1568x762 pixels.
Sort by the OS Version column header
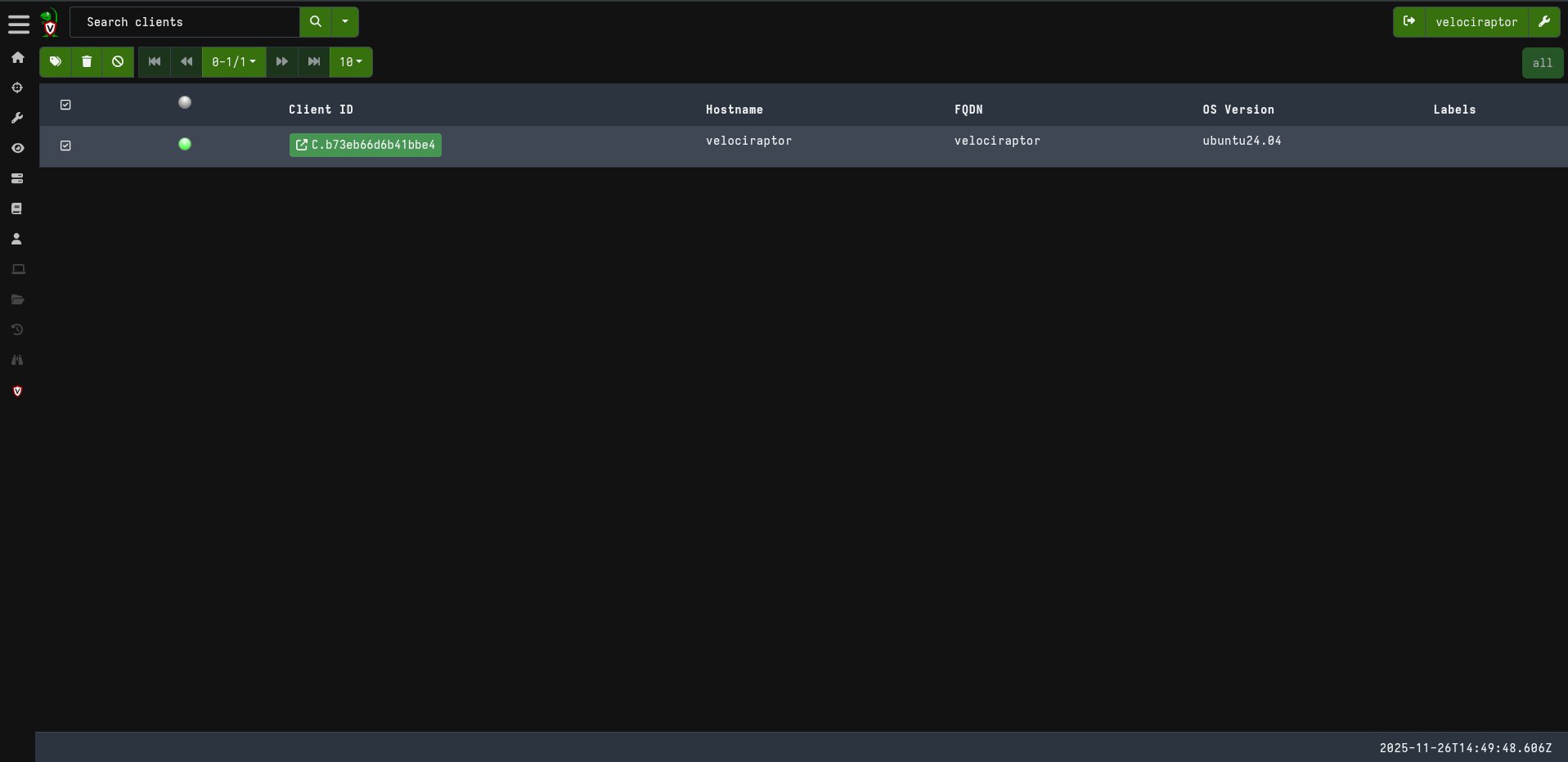click(1238, 110)
